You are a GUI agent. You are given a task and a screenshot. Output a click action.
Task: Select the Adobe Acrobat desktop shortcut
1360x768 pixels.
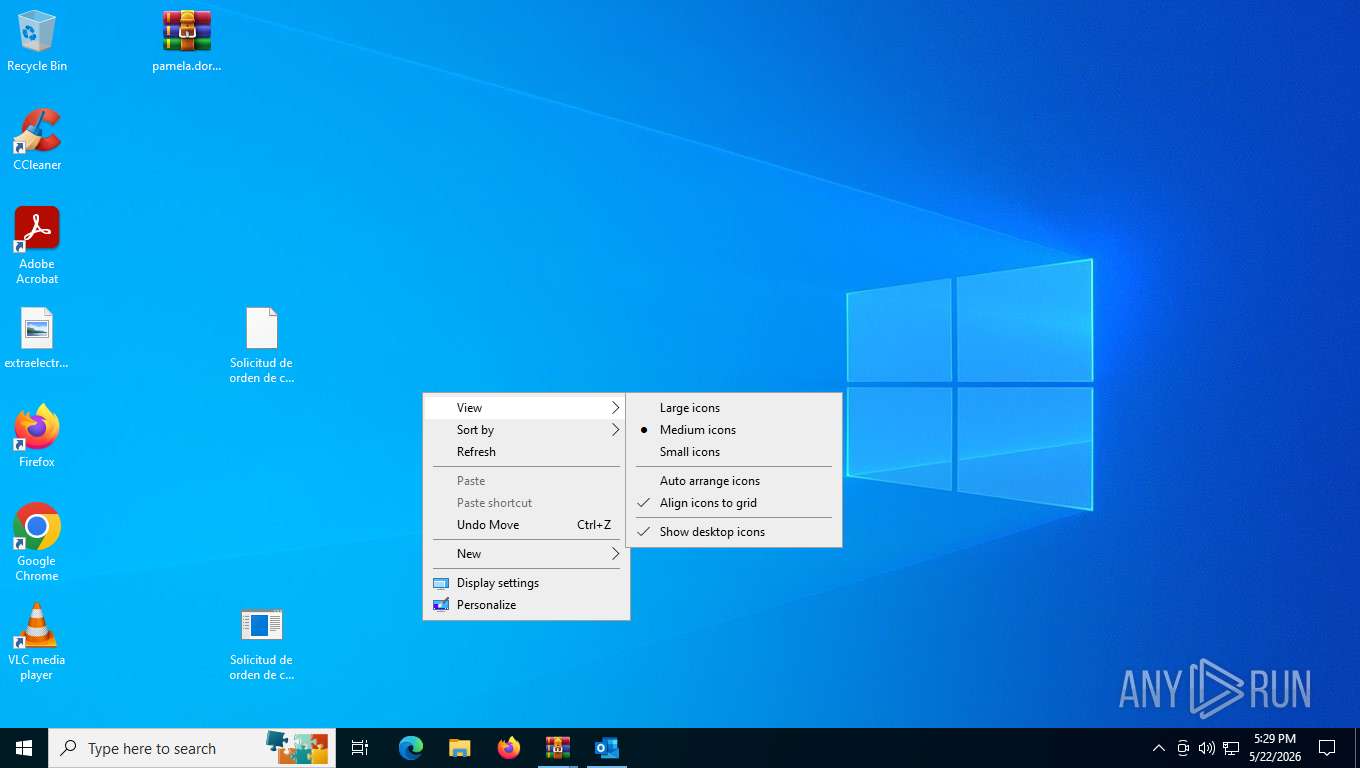click(x=37, y=245)
